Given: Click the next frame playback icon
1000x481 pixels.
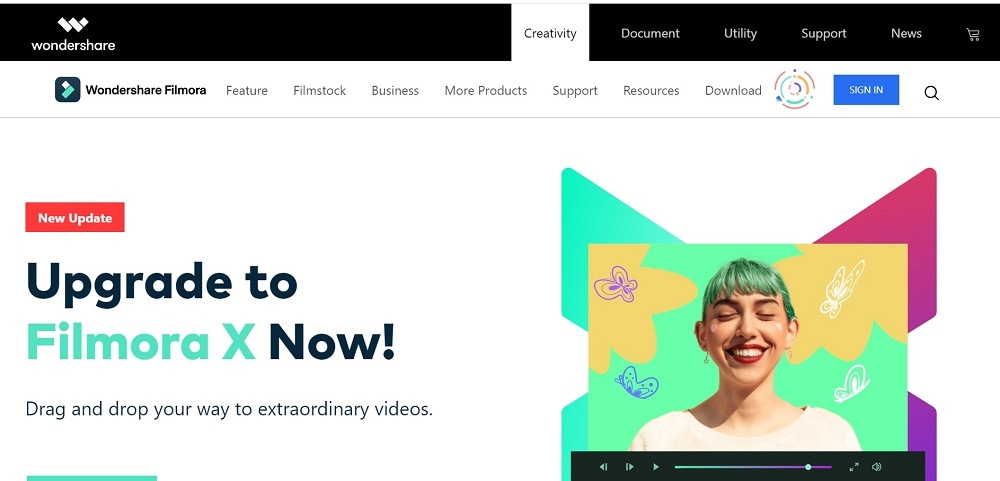Looking at the screenshot, I should [629, 467].
